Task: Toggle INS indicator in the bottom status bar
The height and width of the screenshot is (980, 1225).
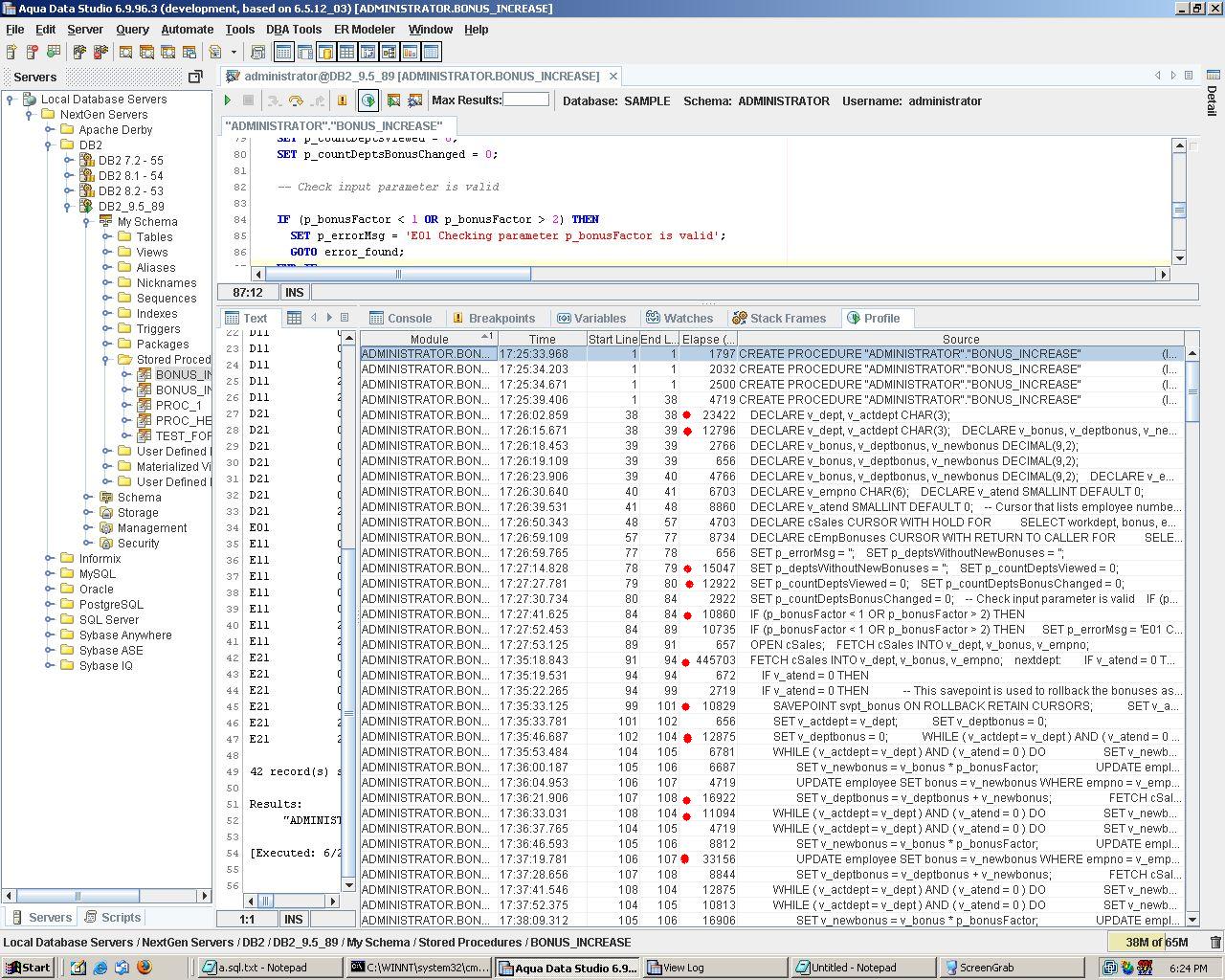Action: coord(293,918)
